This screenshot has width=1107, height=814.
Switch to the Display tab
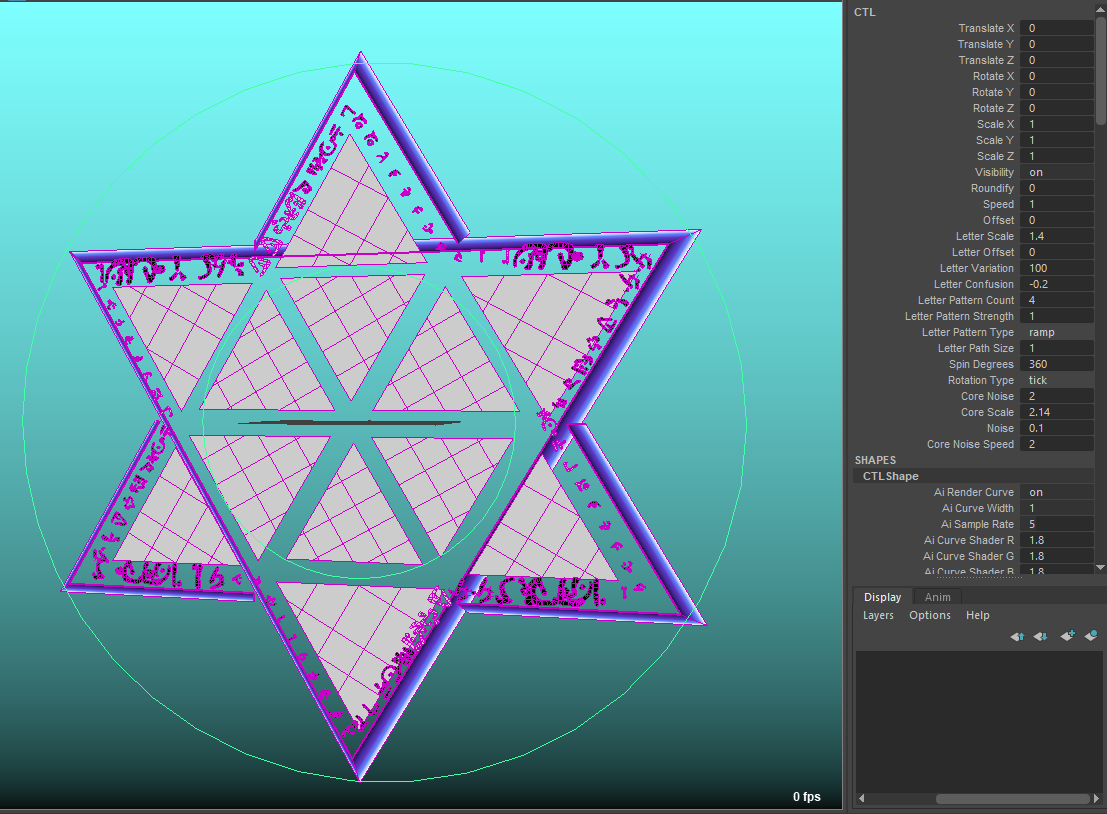(882, 597)
